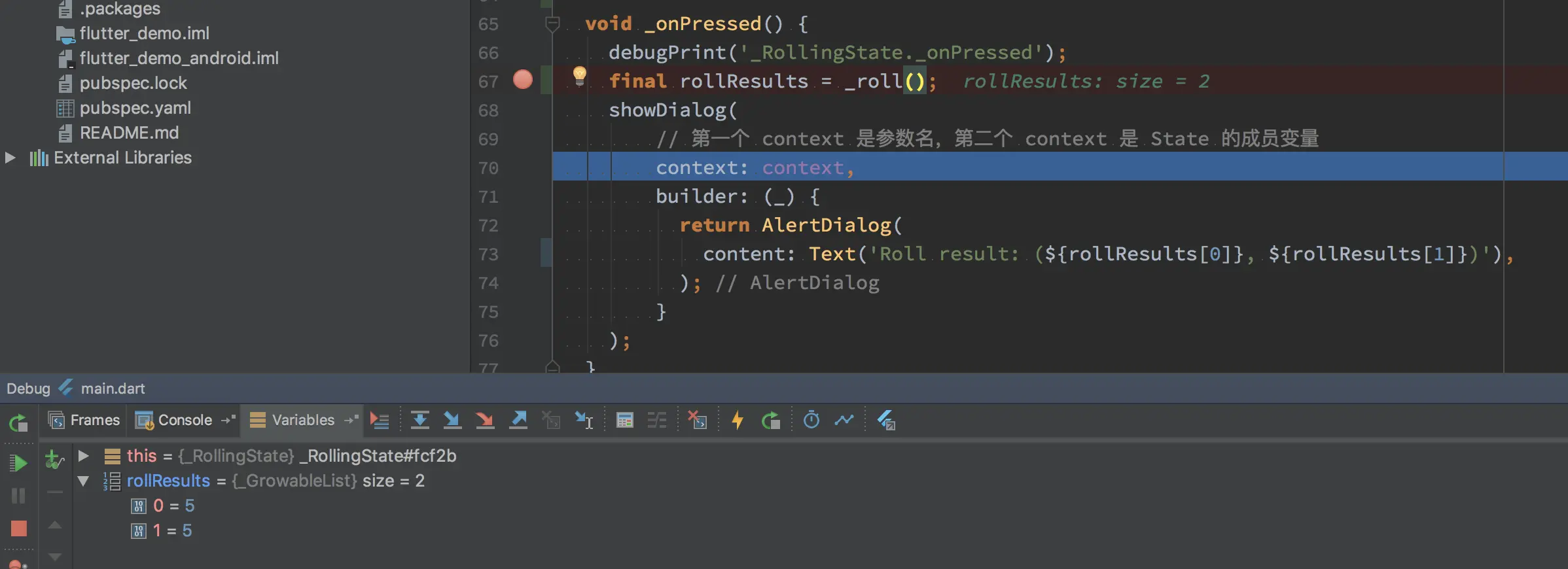This screenshot has height=569, width=1568.
Task: Click the Console tab's restore layout arrow
Action: pyautogui.click(x=228, y=420)
